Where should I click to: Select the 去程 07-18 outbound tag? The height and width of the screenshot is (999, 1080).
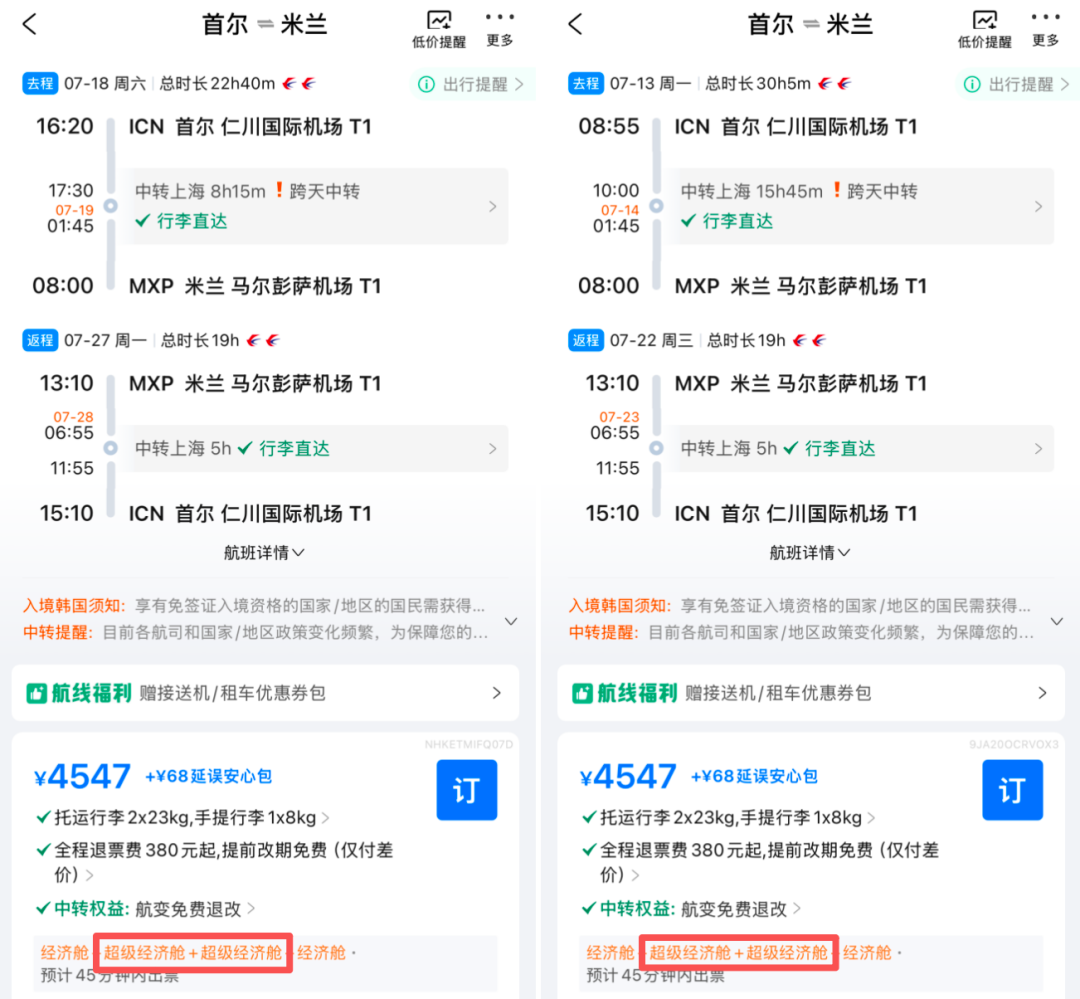[x=39, y=84]
